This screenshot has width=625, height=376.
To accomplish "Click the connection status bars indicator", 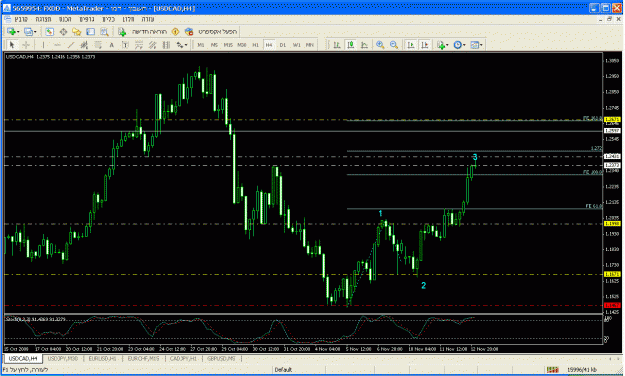I will tap(552, 370).
